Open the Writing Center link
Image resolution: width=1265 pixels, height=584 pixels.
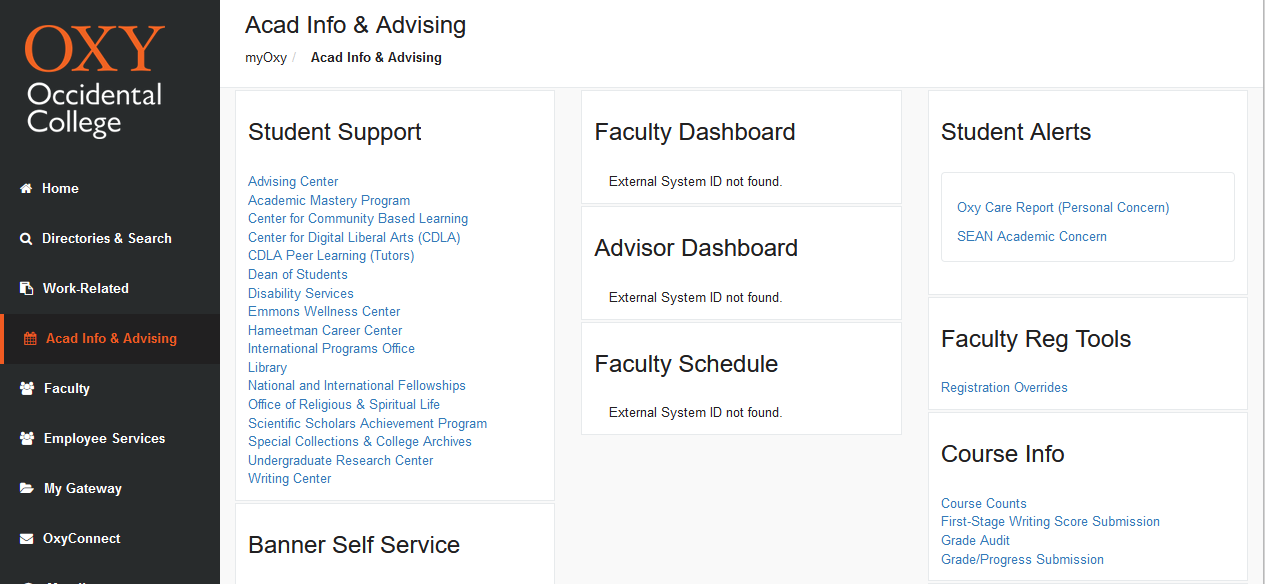tap(289, 478)
